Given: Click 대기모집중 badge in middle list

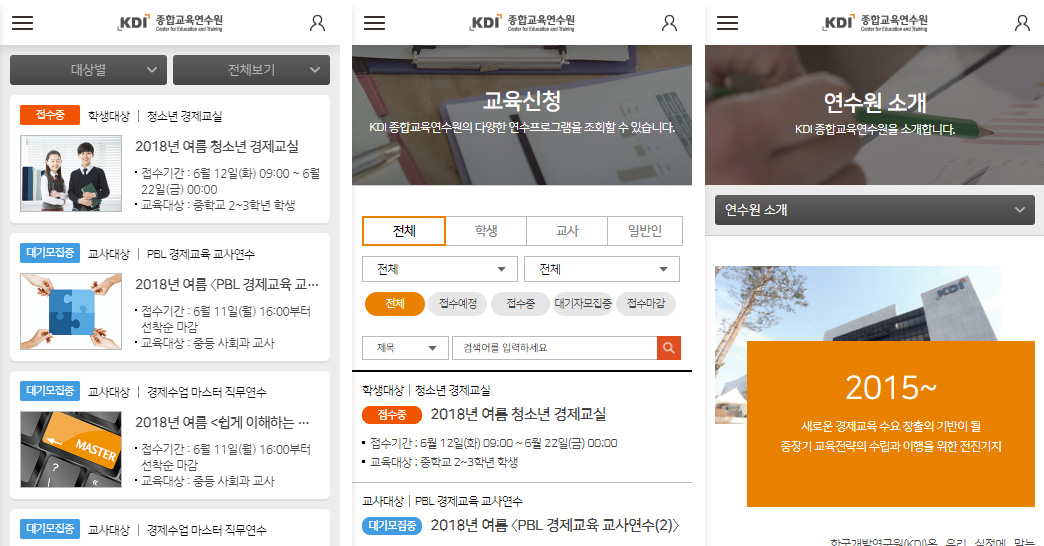Looking at the screenshot, I should [x=392, y=526].
